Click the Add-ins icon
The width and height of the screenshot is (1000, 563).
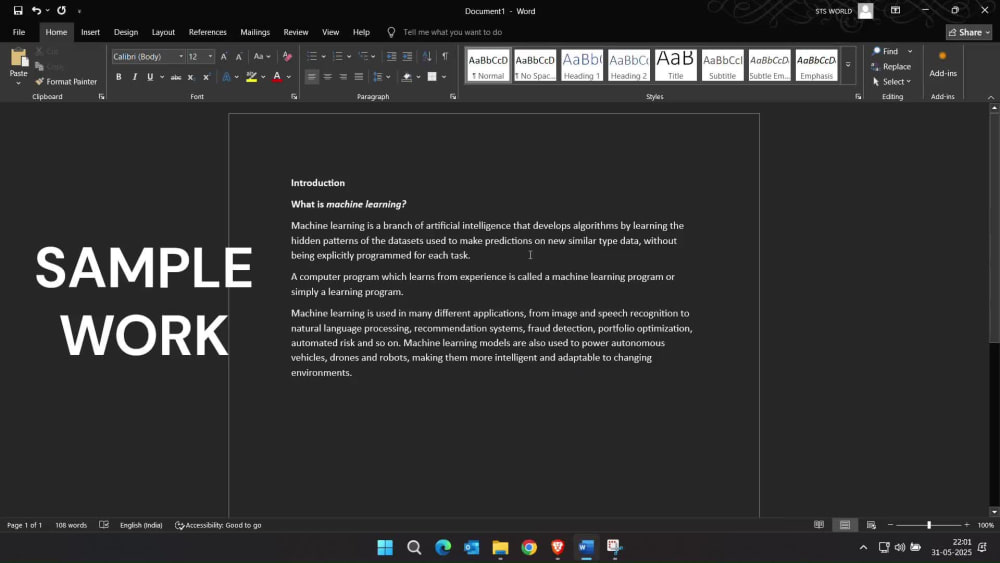(943, 64)
